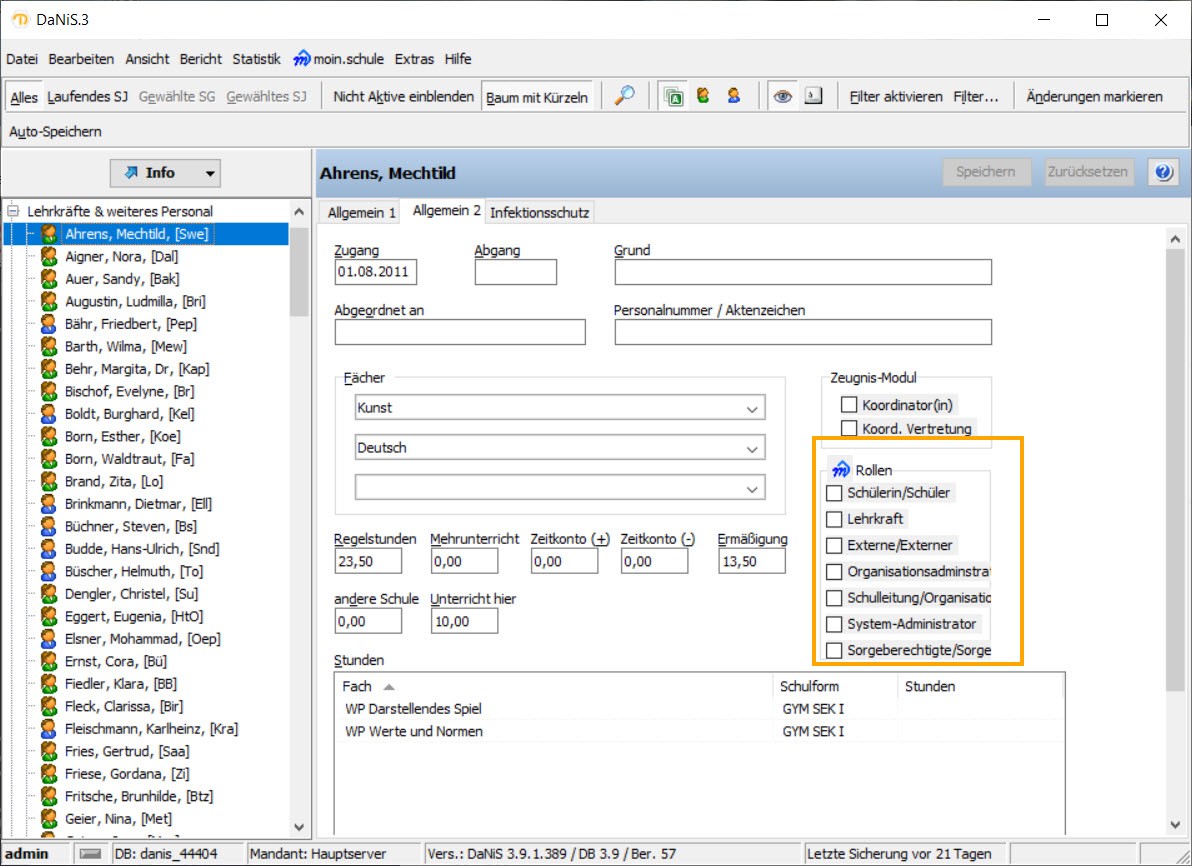
Task: Click the moin.schule logo in menu bar
Action: (x=301, y=59)
